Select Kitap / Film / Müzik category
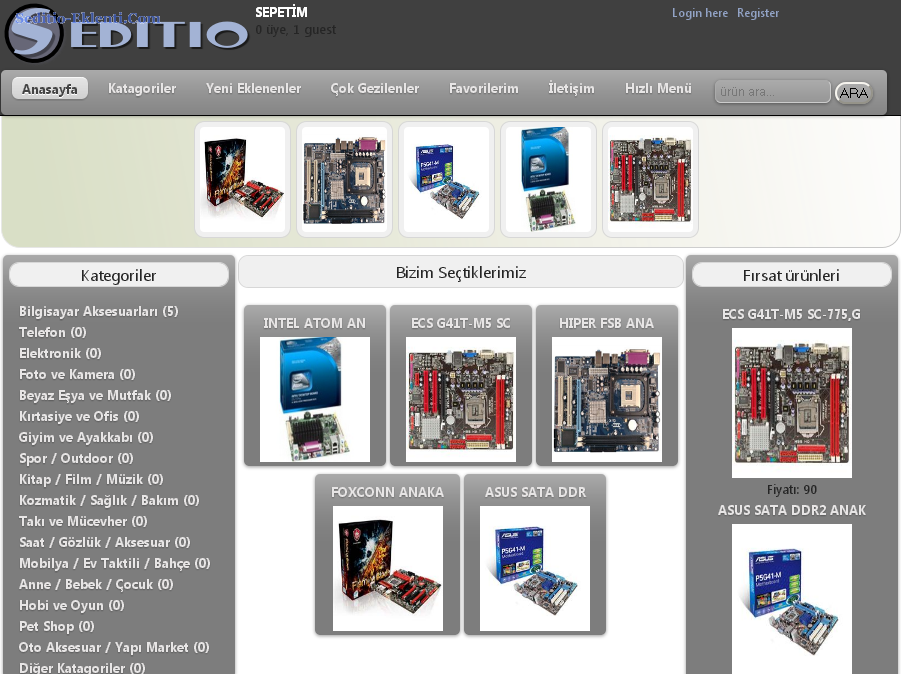 (91, 479)
